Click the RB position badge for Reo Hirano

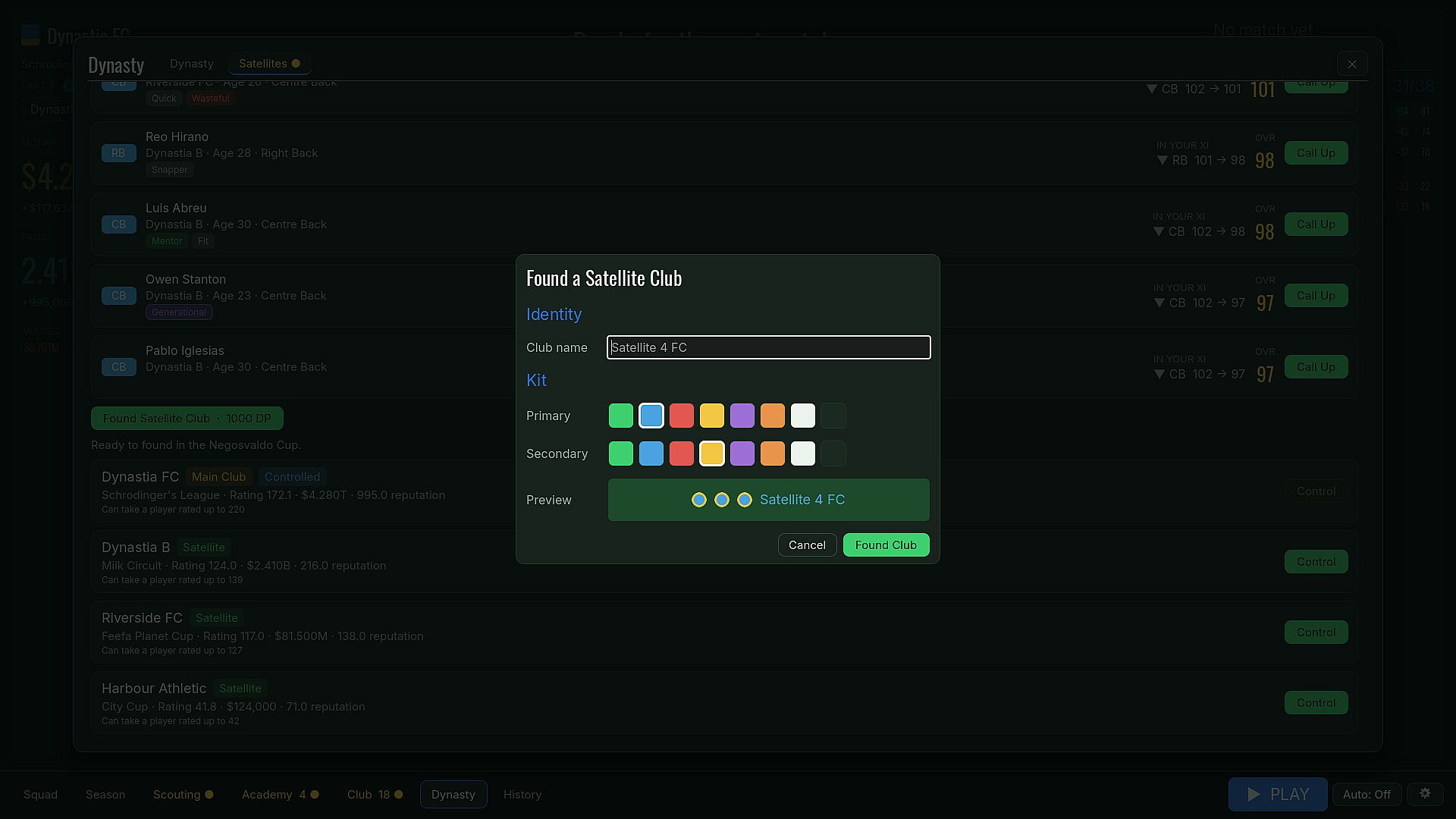coord(118,153)
